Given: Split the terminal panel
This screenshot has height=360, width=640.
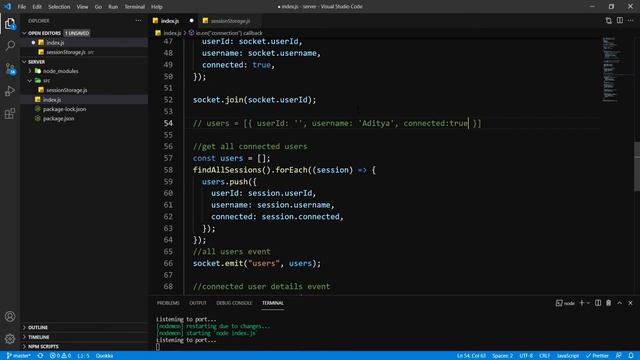Looking at the screenshot, I should [x=598, y=303].
